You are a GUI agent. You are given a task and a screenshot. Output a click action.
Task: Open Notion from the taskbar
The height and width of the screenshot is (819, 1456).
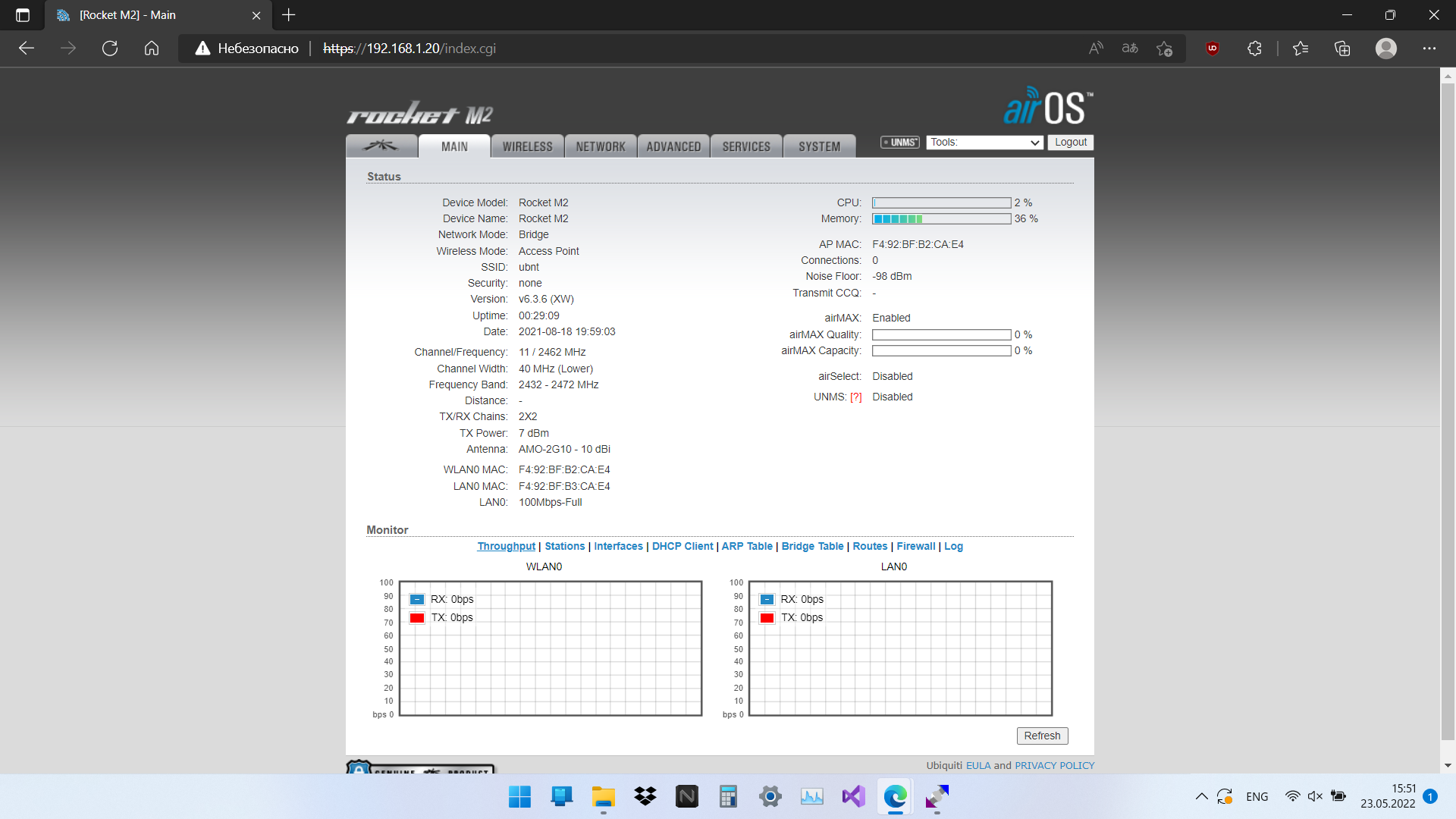point(687,796)
